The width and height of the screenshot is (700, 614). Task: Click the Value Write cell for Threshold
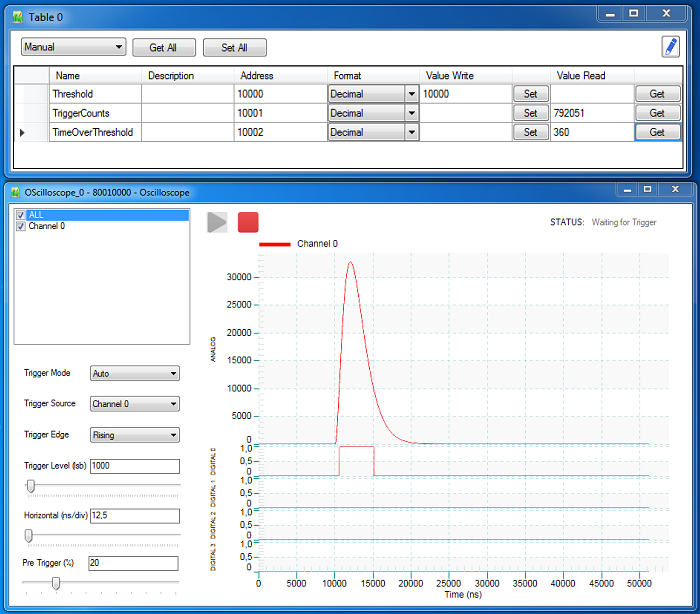click(x=465, y=94)
